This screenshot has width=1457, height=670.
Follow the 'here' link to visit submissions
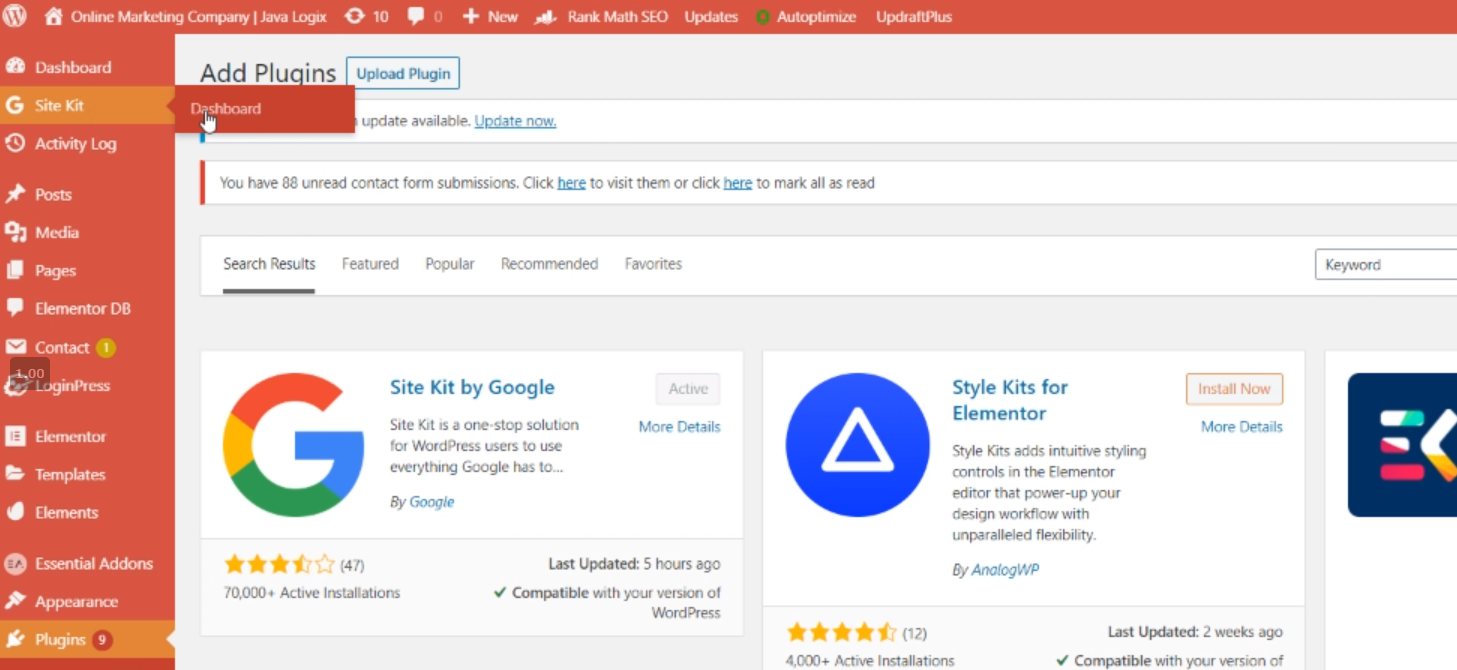click(571, 183)
